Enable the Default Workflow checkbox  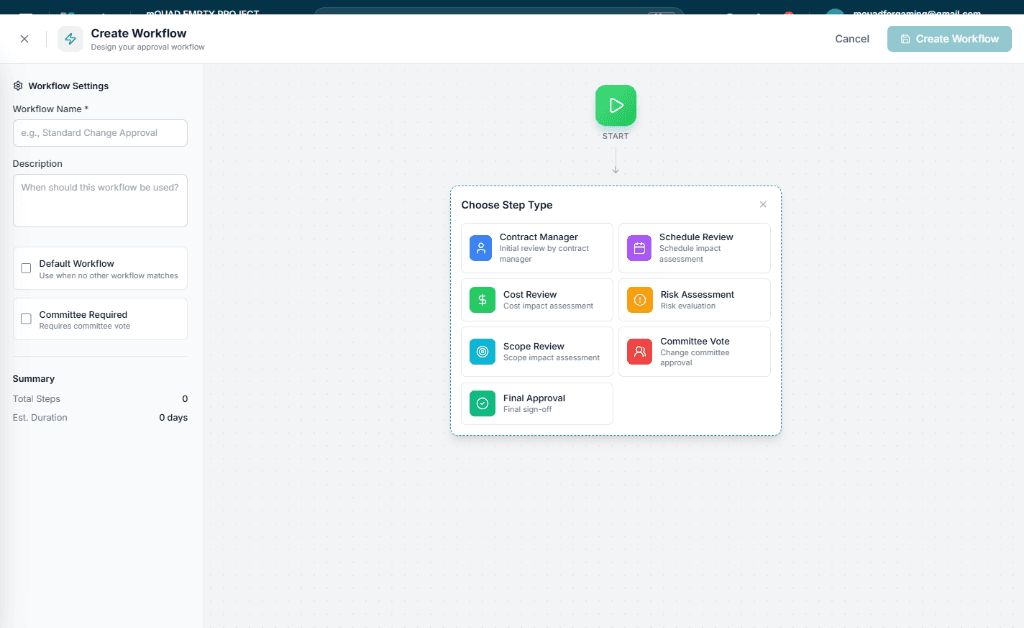pos(26,268)
